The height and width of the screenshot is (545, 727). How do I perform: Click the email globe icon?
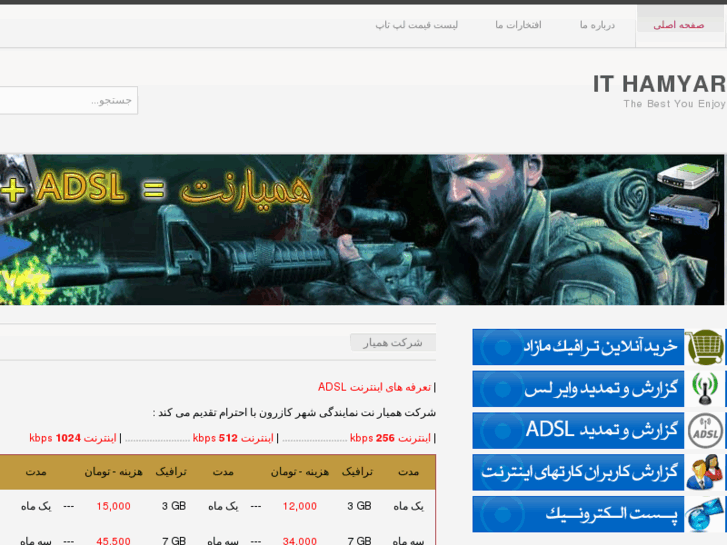(704, 514)
